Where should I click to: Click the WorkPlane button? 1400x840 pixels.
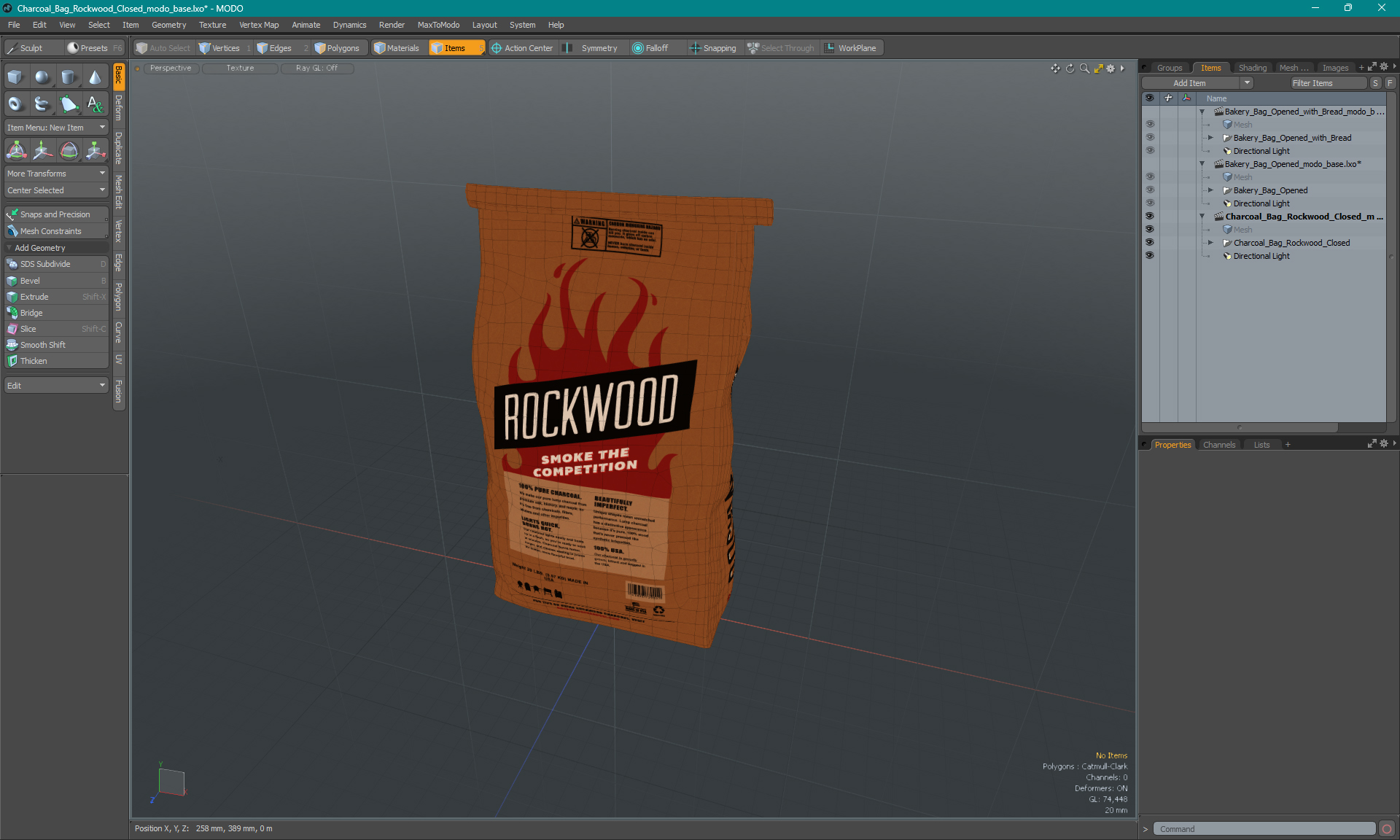(x=851, y=48)
